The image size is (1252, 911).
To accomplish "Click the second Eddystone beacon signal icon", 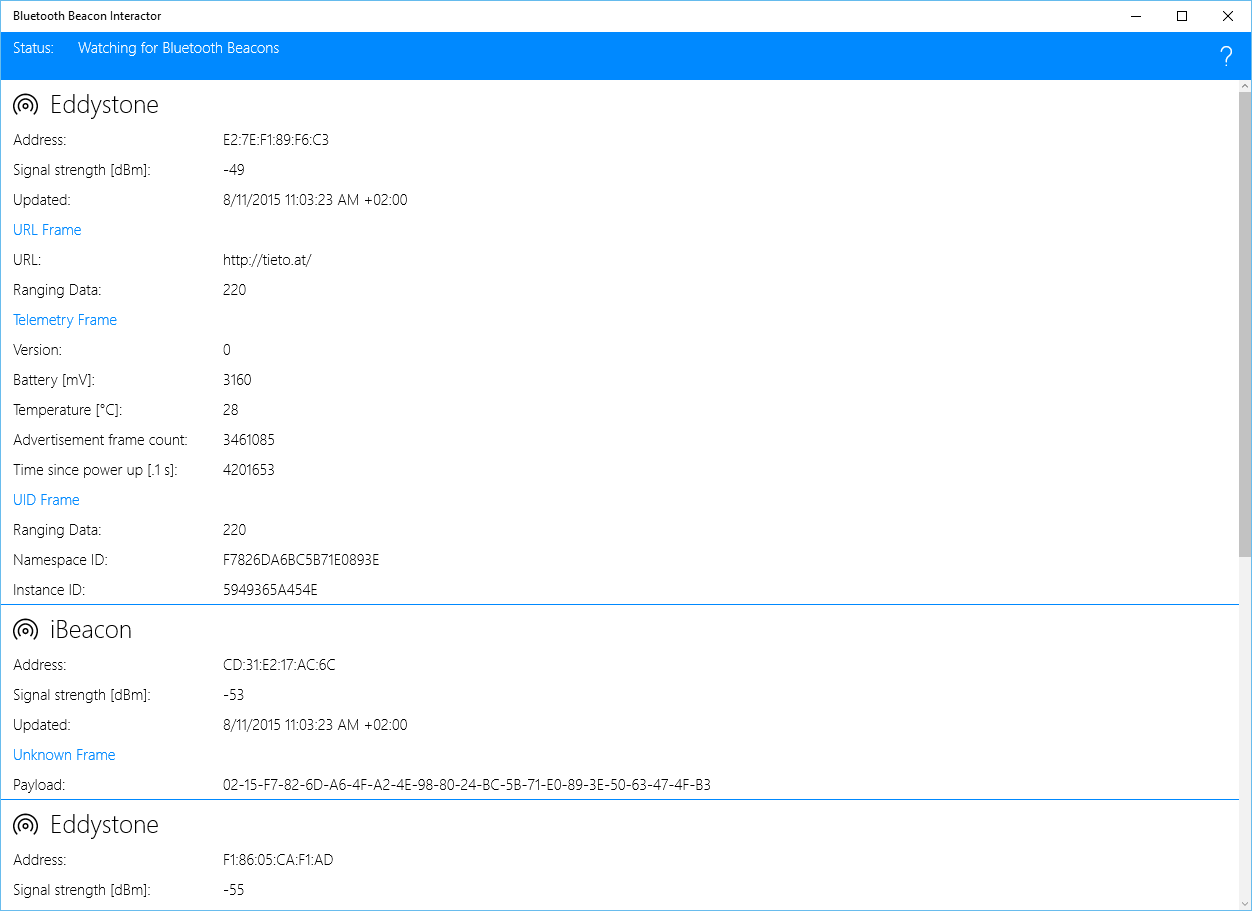I will click(26, 825).
